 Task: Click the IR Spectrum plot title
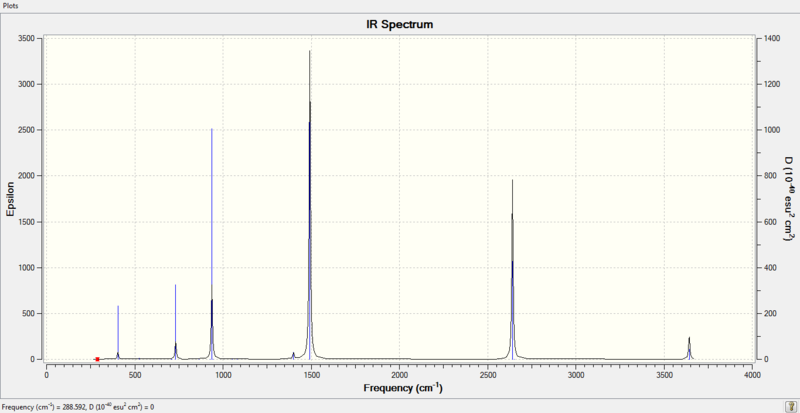[399, 24]
